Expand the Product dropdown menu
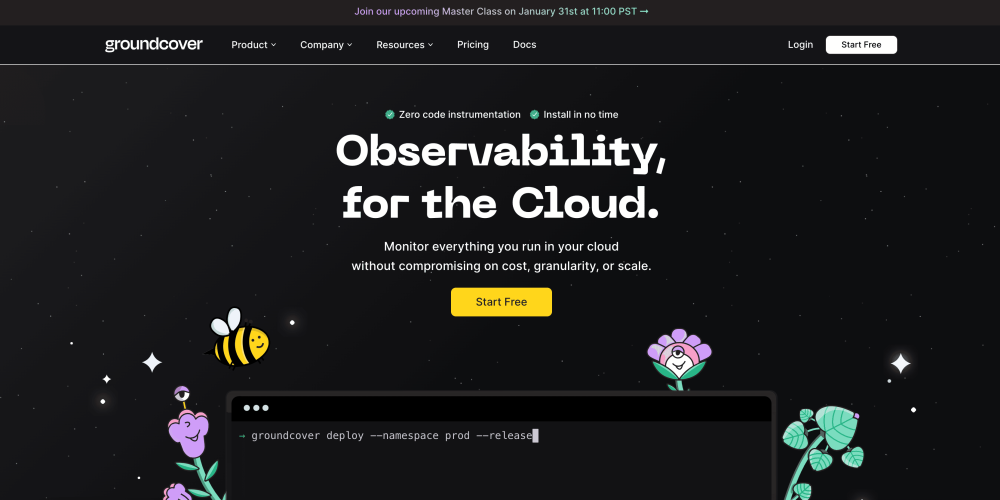 click(x=253, y=45)
